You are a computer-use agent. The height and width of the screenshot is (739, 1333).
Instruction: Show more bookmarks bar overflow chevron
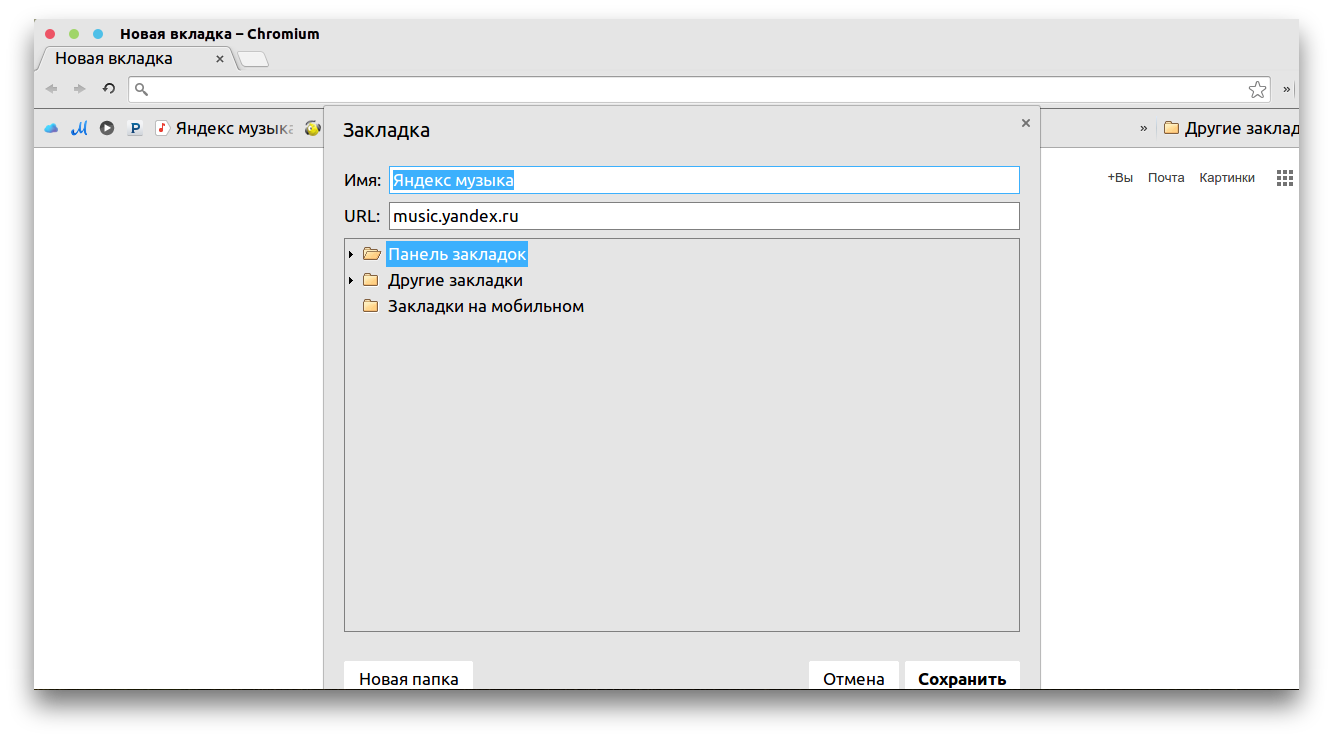tap(1144, 128)
